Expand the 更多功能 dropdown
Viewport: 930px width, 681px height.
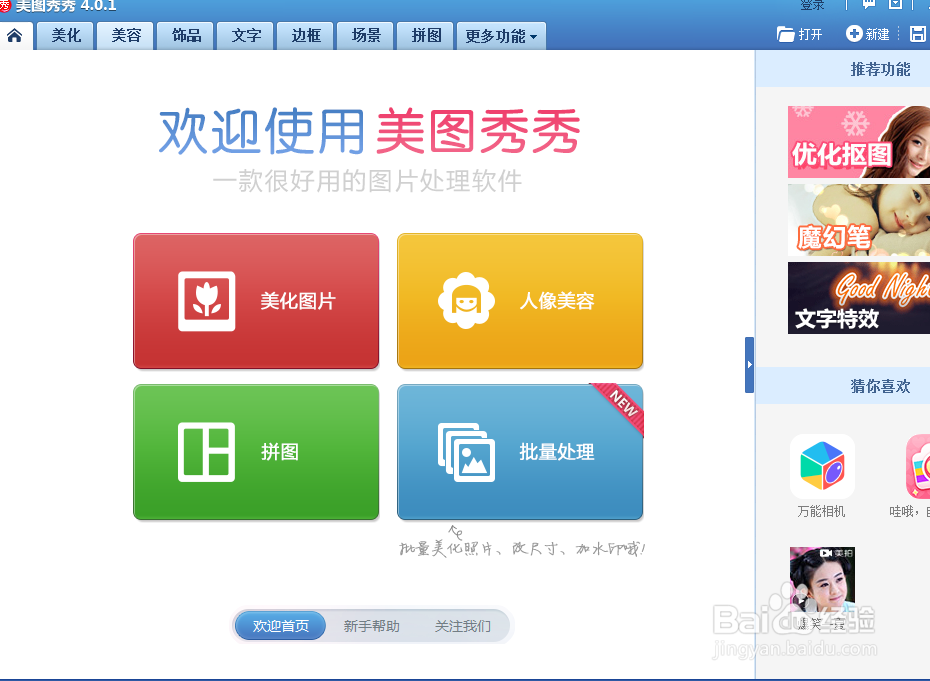[501, 36]
